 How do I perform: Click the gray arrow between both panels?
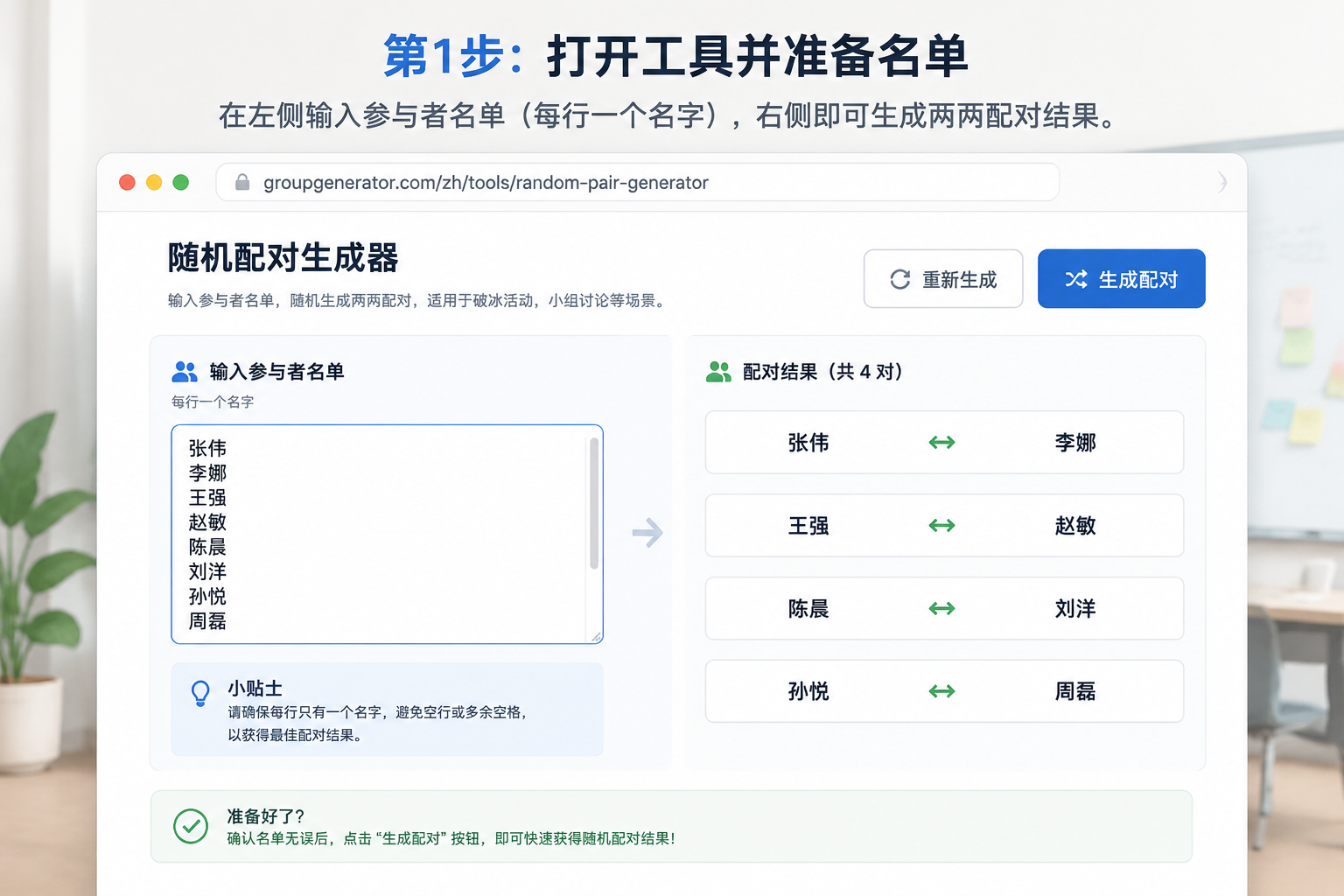tap(647, 532)
